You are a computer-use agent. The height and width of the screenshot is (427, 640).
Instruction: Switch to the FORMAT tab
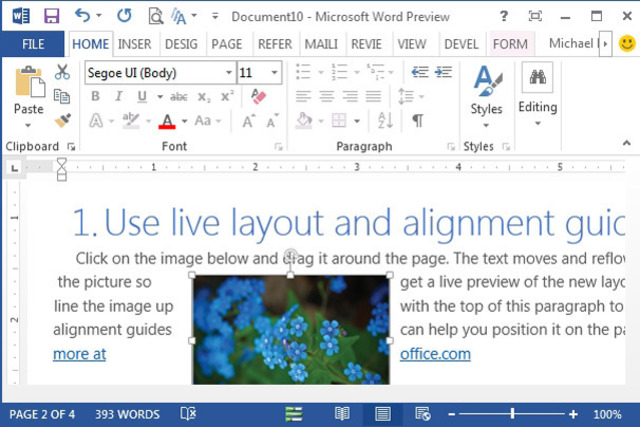pyautogui.click(x=510, y=44)
